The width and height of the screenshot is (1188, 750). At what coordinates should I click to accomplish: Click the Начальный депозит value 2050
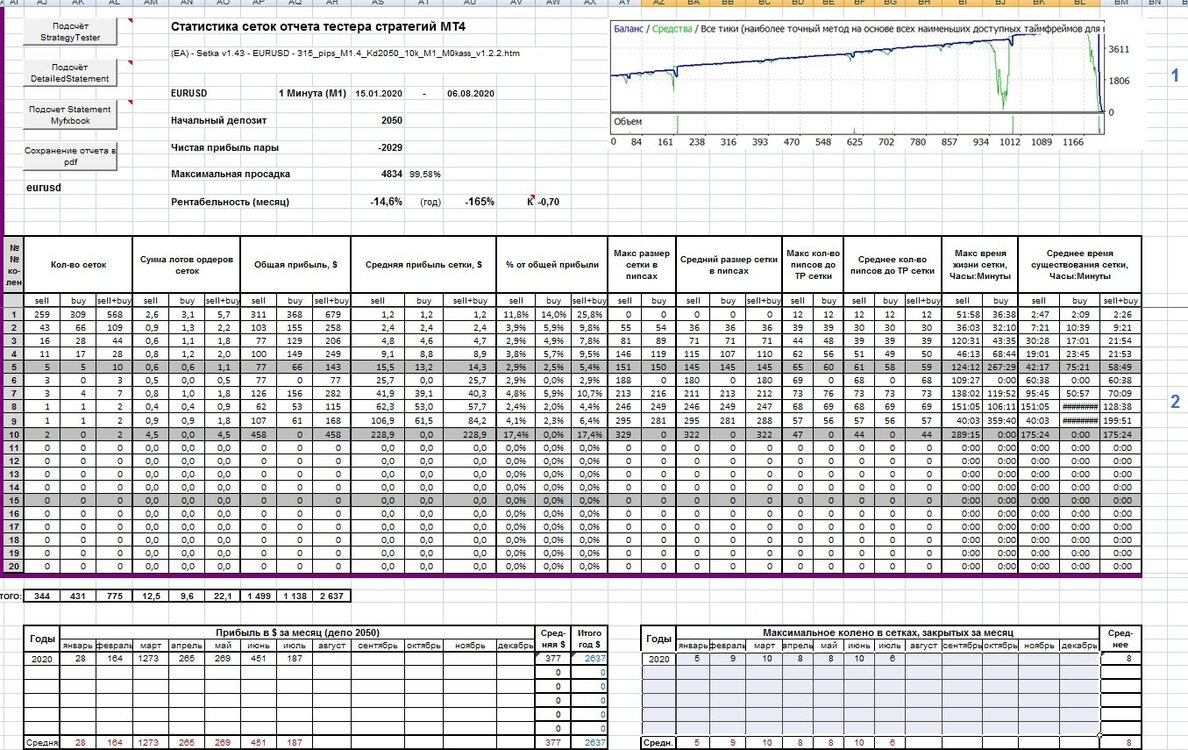(x=392, y=120)
